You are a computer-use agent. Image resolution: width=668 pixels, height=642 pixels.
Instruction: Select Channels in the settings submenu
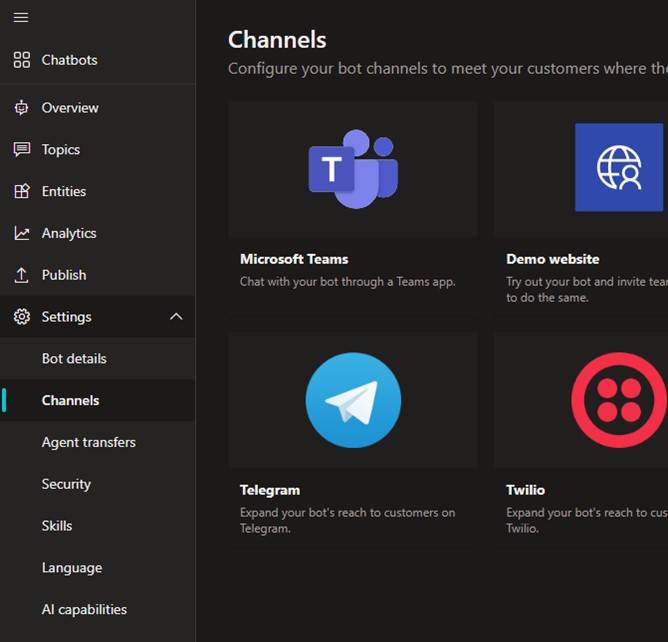click(70, 401)
